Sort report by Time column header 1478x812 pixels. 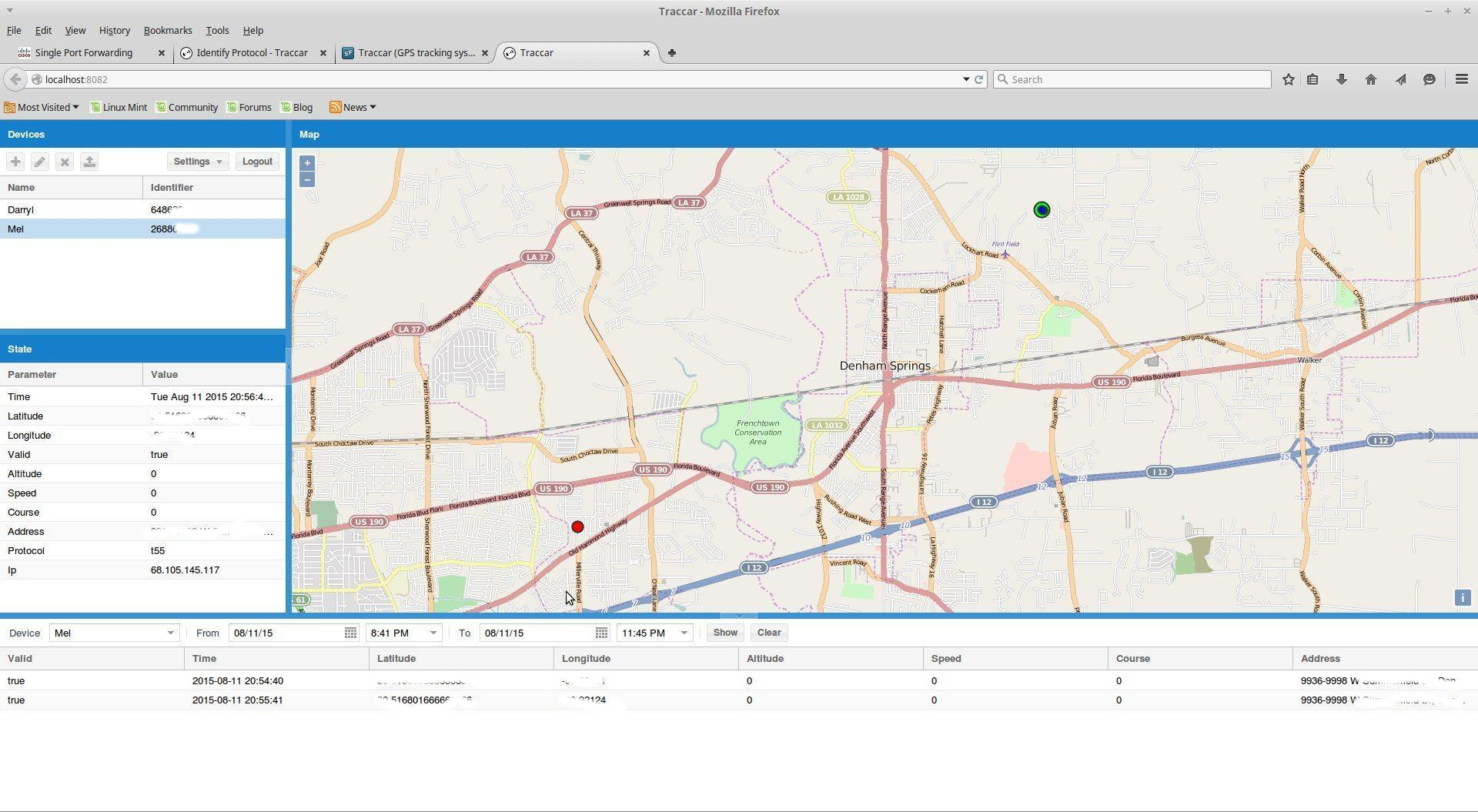[276, 659]
